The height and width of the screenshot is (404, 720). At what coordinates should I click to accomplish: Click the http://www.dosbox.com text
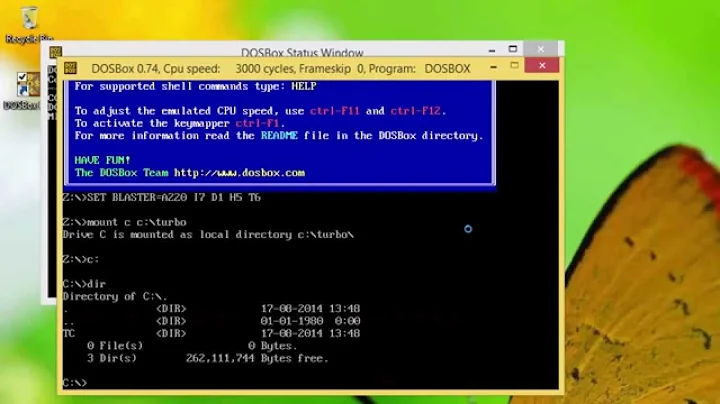pos(239,173)
